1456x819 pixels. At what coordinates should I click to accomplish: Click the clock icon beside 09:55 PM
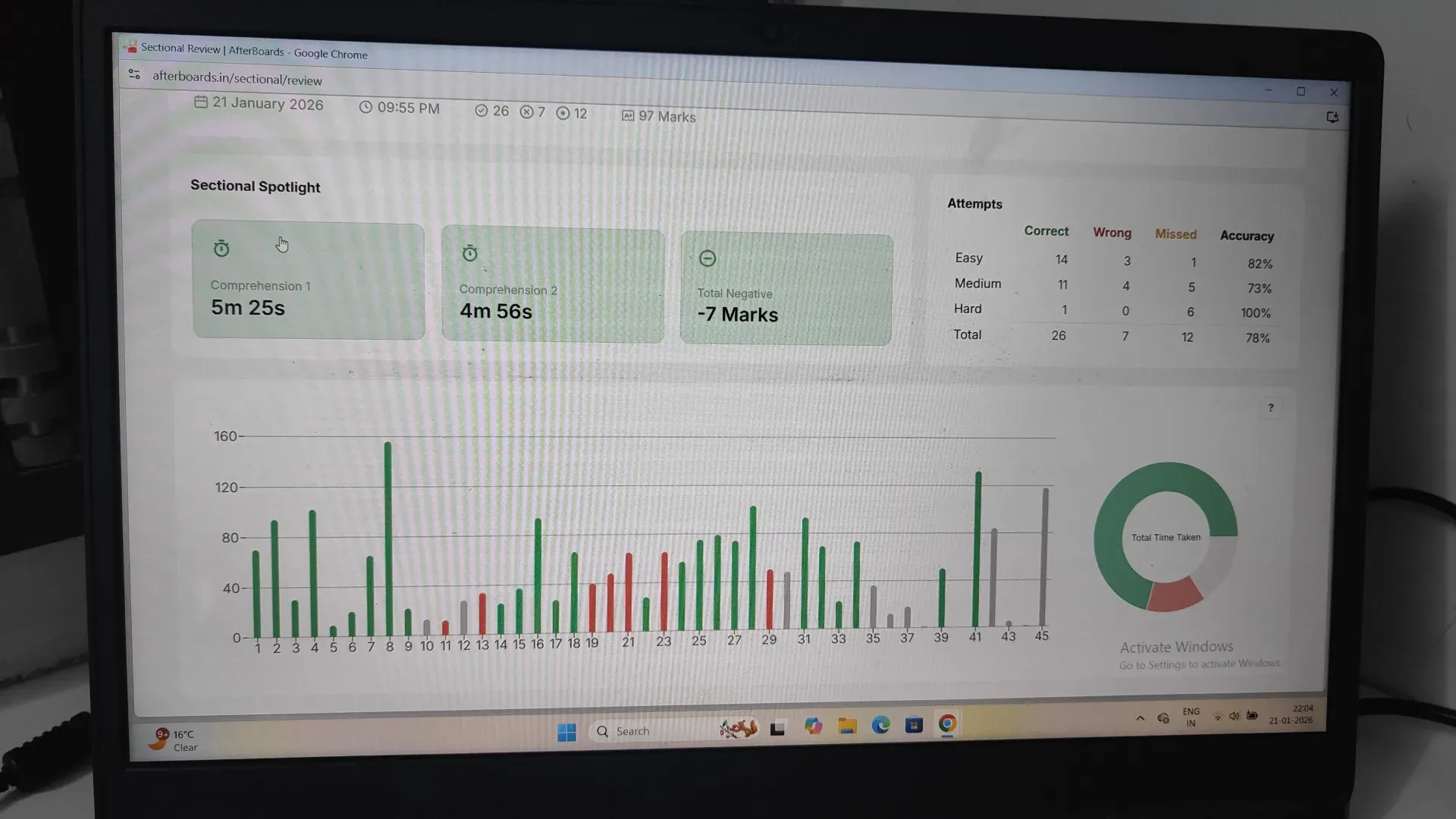[x=366, y=107]
